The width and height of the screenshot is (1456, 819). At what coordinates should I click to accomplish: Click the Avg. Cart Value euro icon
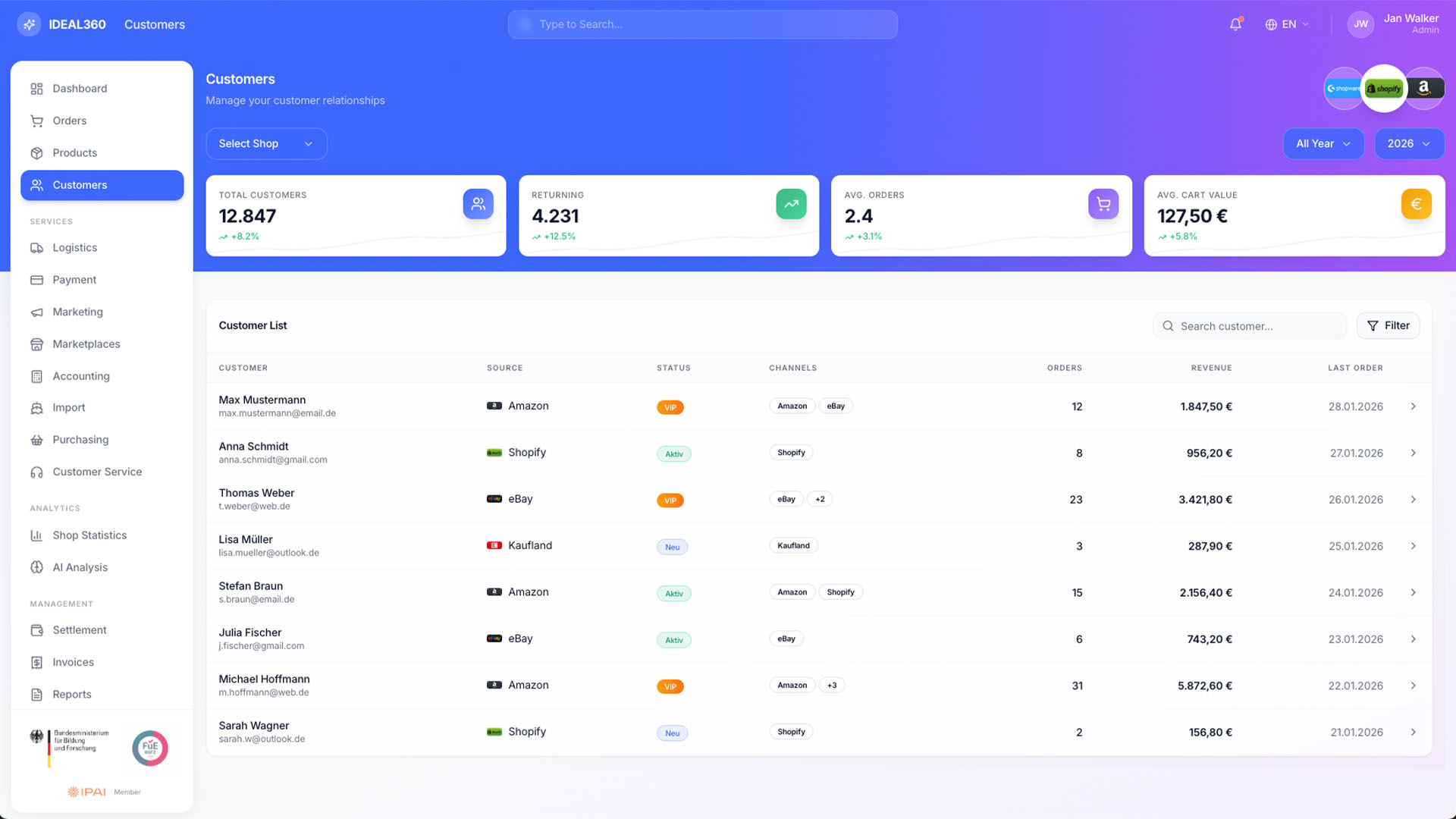1416,204
